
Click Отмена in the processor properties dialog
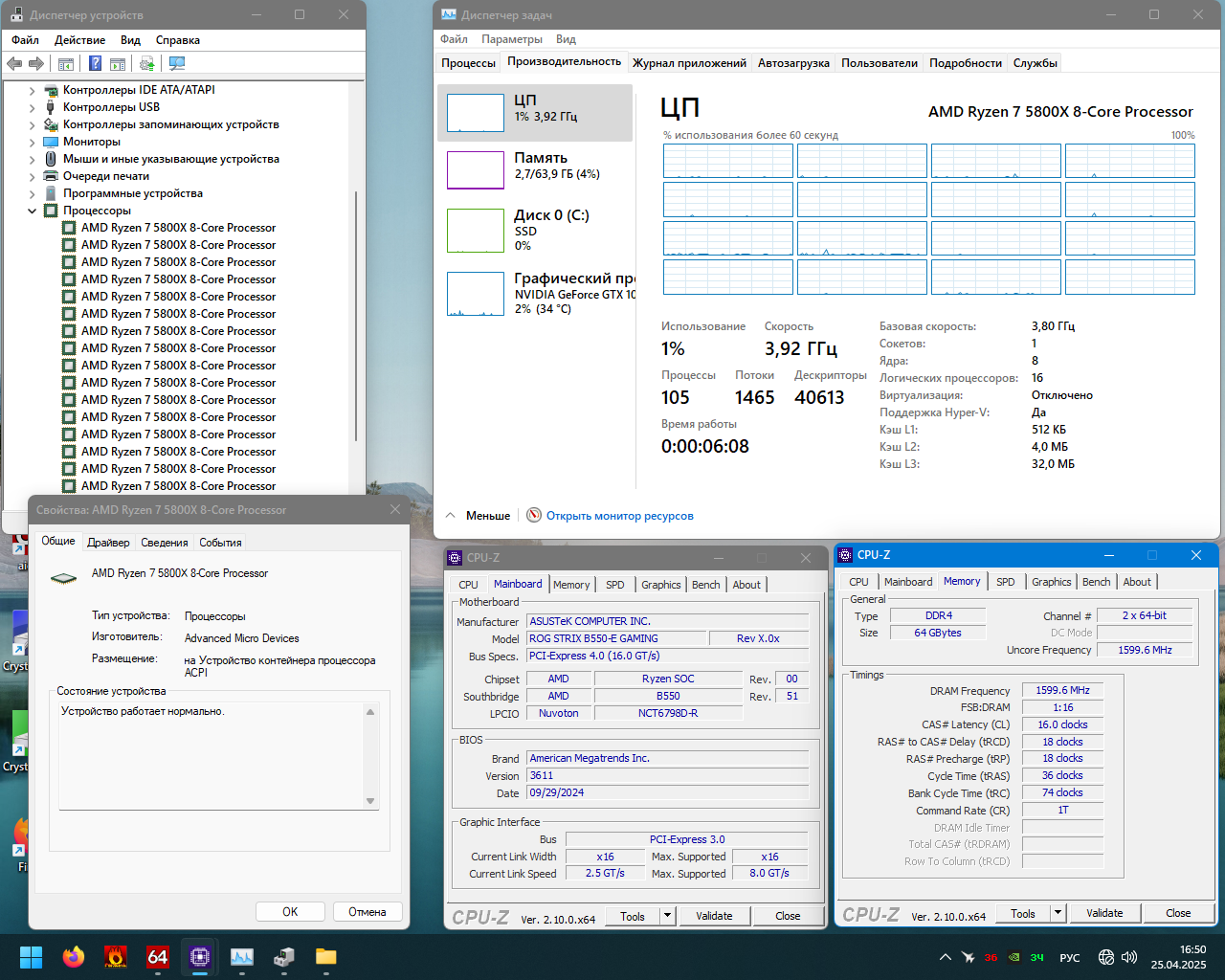tap(367, 912)
